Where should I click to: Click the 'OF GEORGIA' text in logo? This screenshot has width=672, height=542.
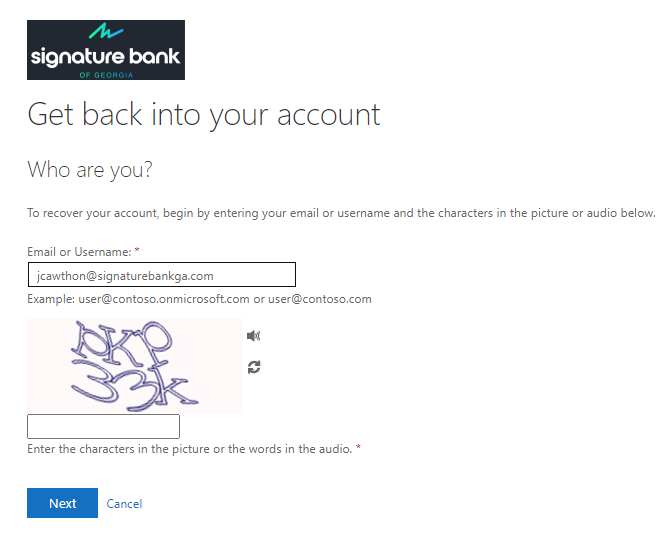(x=106, y=75)
